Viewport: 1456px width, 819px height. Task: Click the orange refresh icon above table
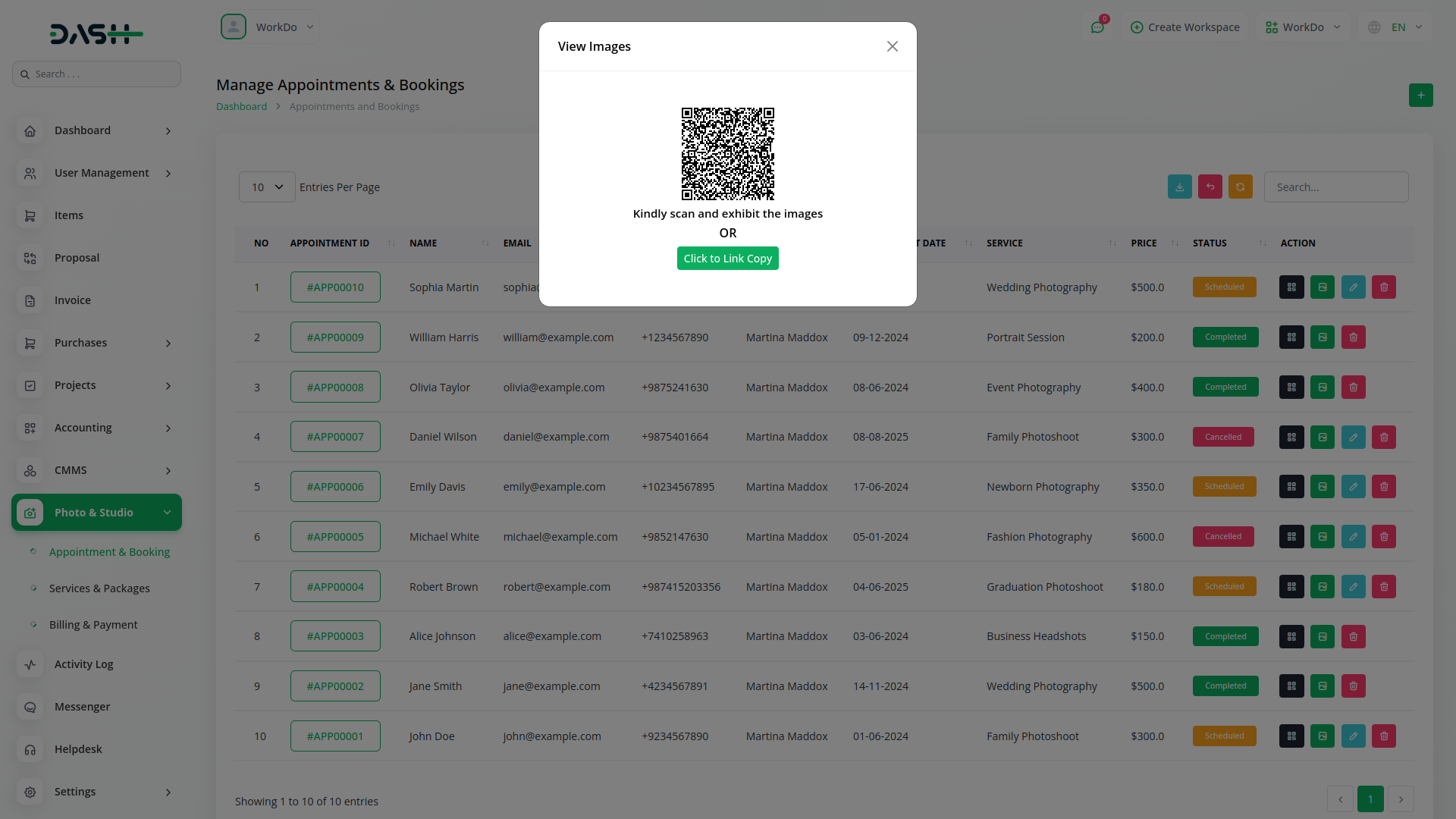coord(1240,187)
